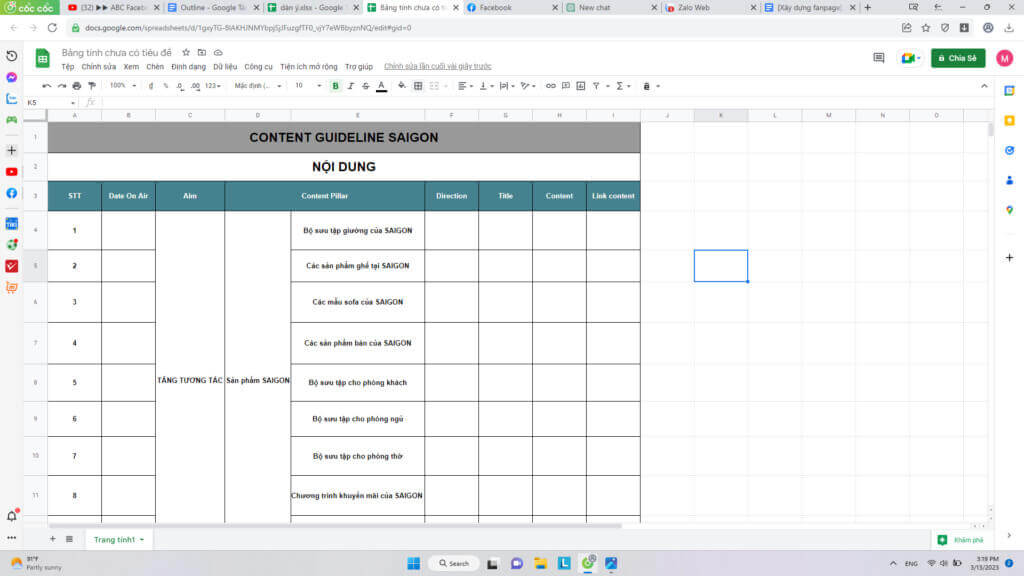Open the text color picker
The height and width of the screenshot is (576, 1024).
381,86
